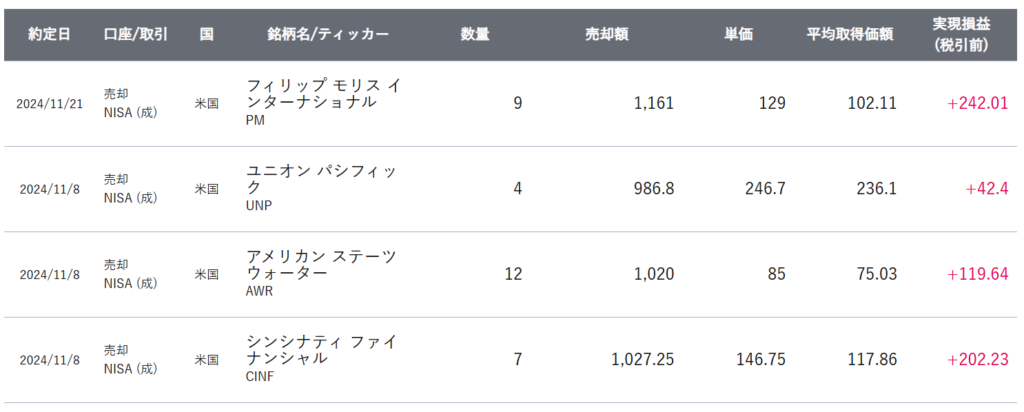Click the PM ticker symbol
The width and height of the screenshot is (1024, 412).
[x=255, y=120]
